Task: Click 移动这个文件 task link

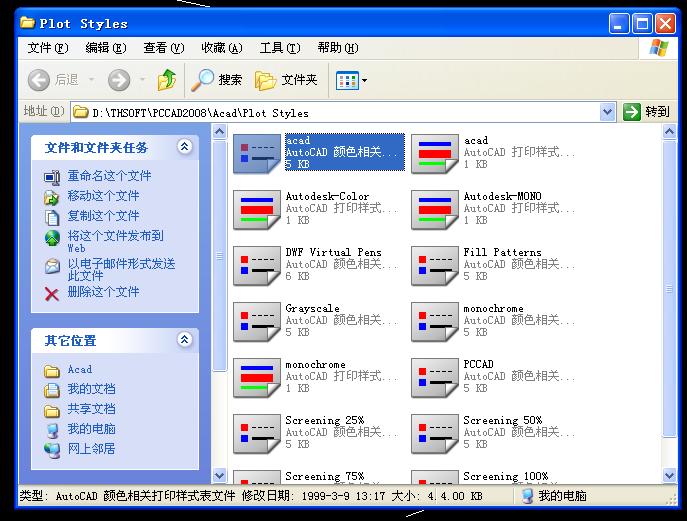Action: [x=103, y=196]
